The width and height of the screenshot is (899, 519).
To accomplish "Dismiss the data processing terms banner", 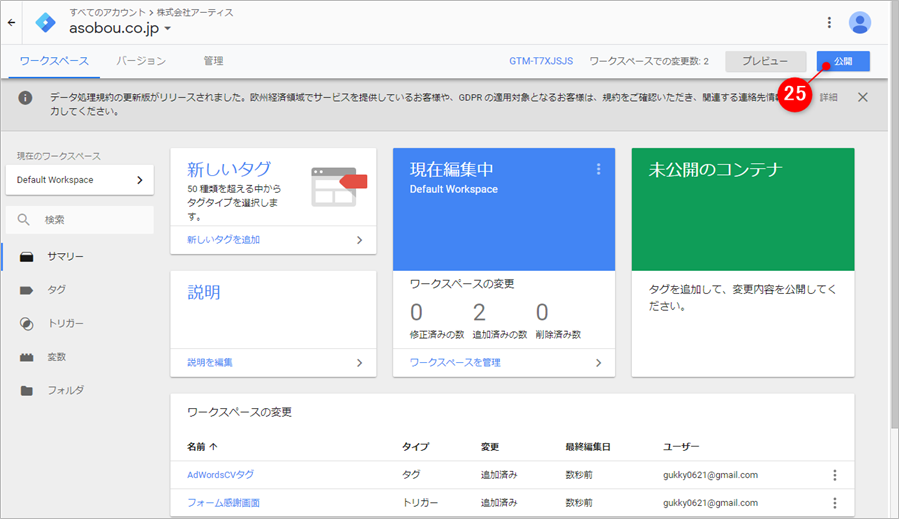I will (x=862, y=97).
